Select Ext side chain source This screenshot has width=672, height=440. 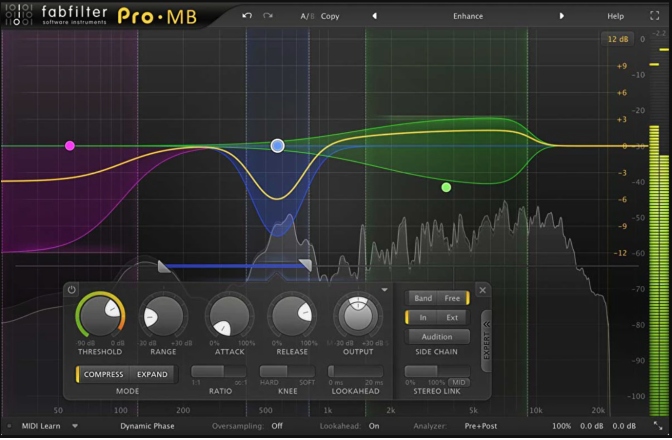point(452,317)
